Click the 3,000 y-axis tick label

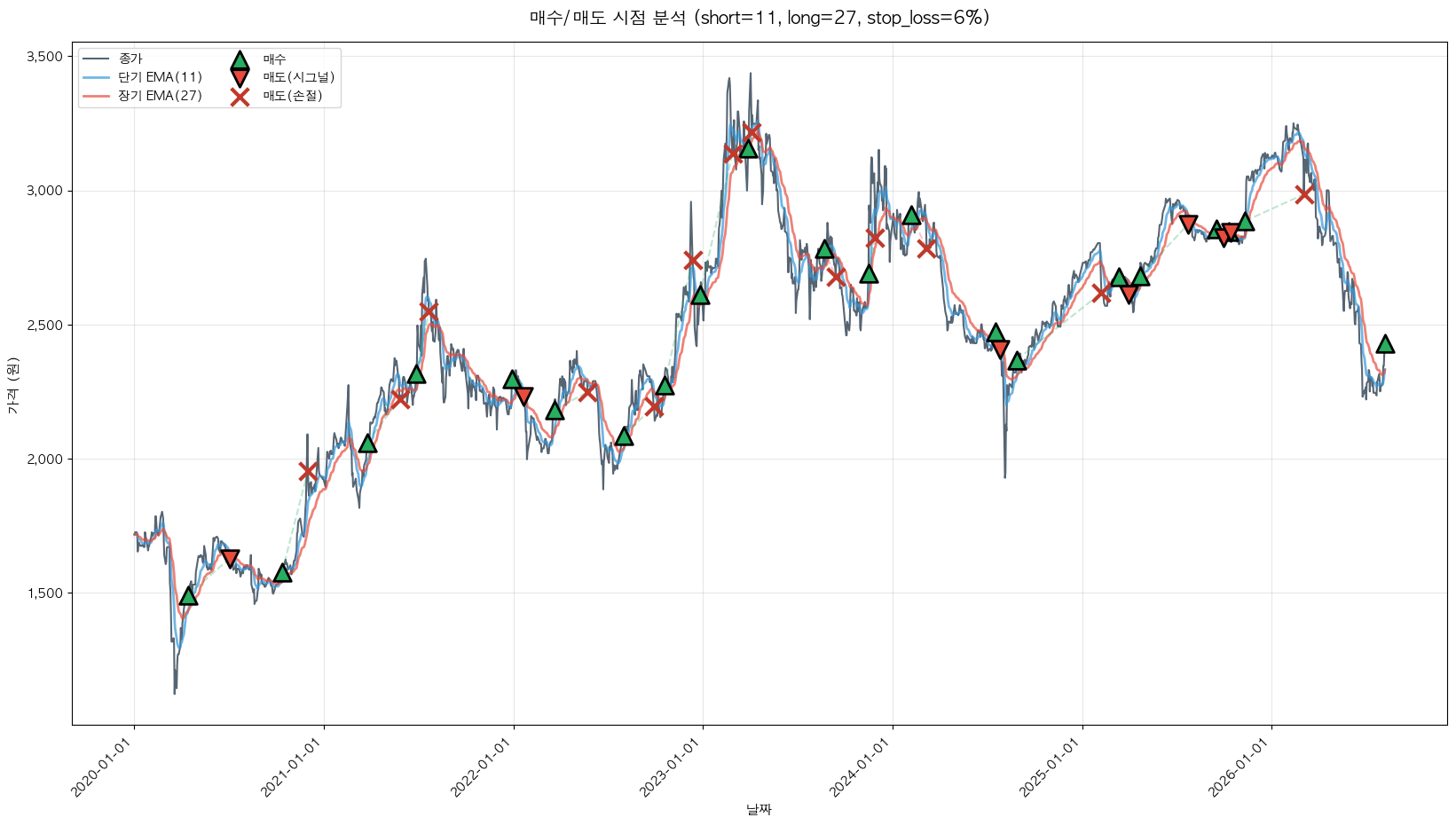45,191
